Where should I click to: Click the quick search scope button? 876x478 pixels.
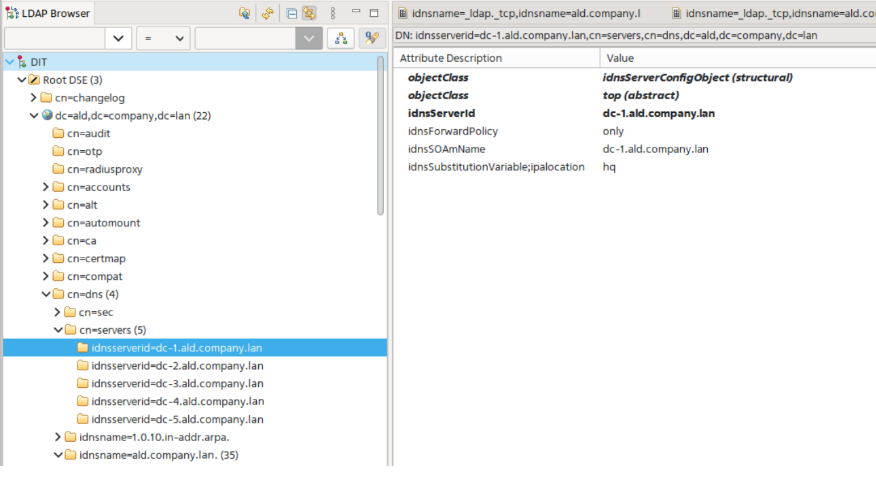tap(341, 38)
